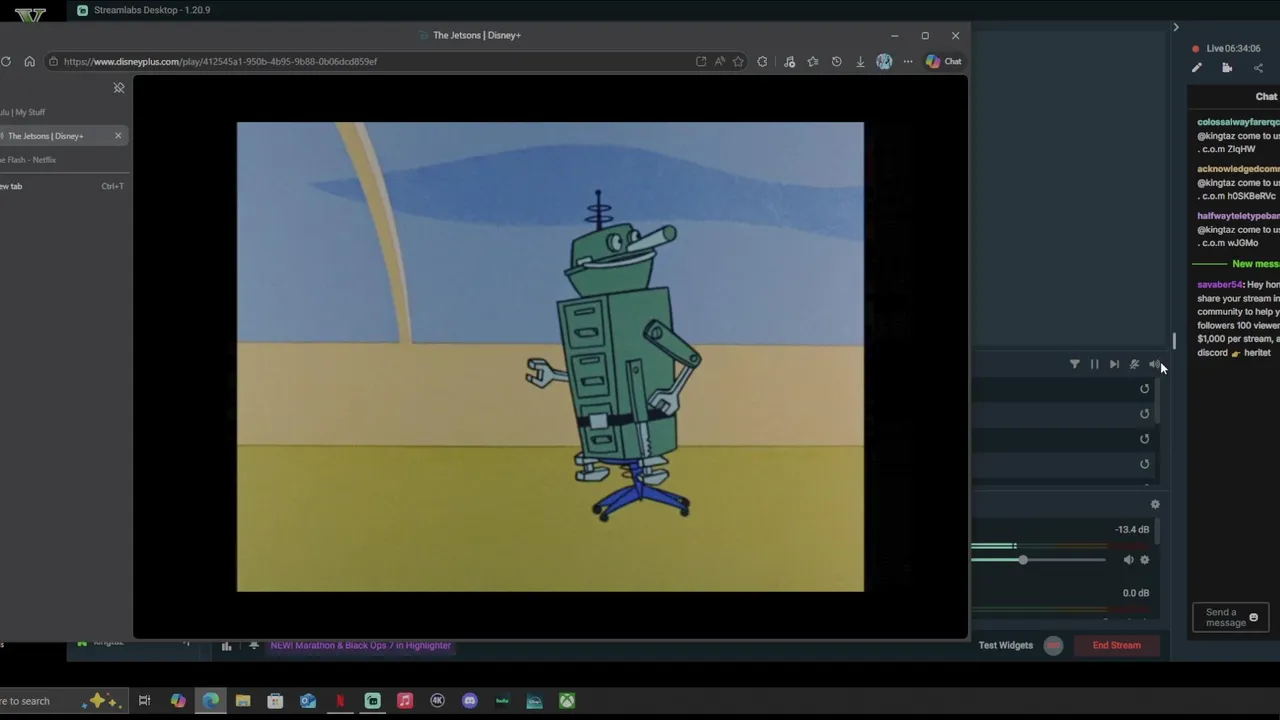Open the Read aloud icon
The width and height of the screenshot is (1280, 720).
719,61
